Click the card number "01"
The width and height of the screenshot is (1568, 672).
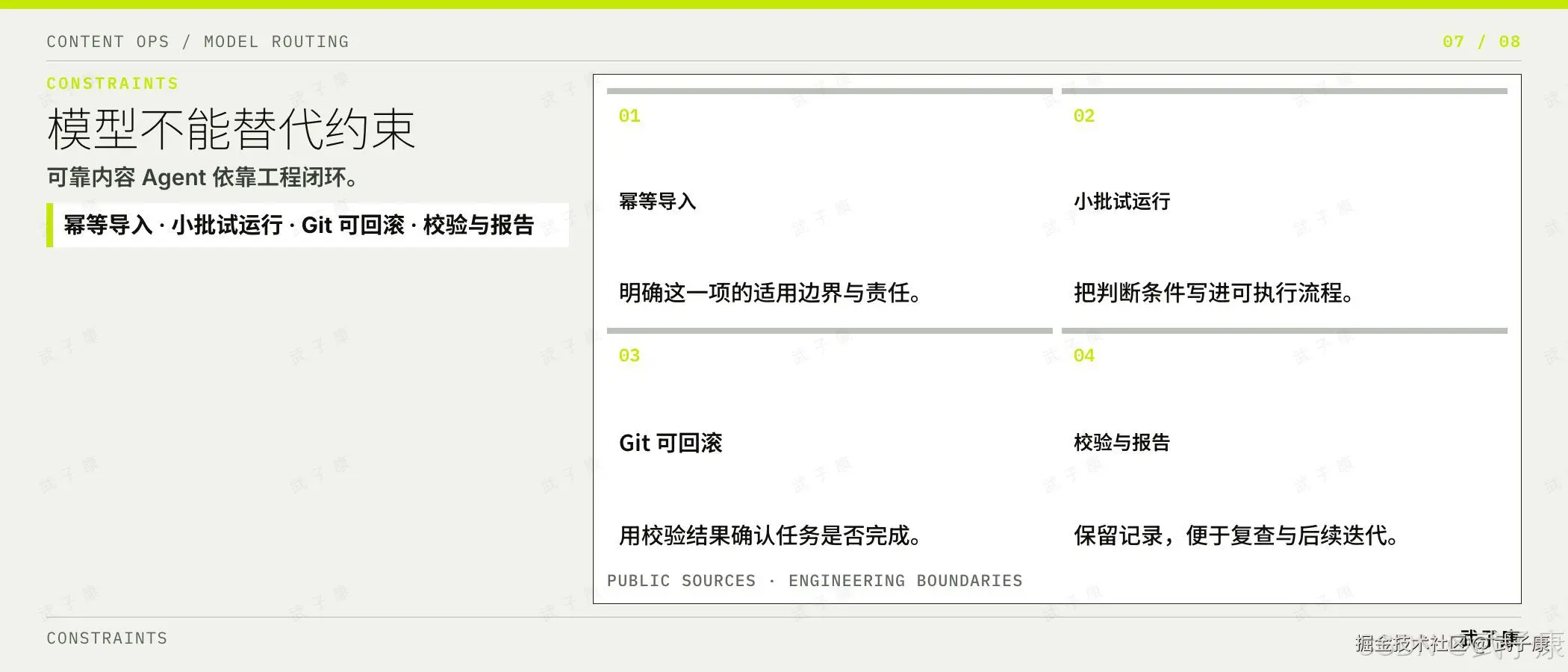click(x=629, y=116)
